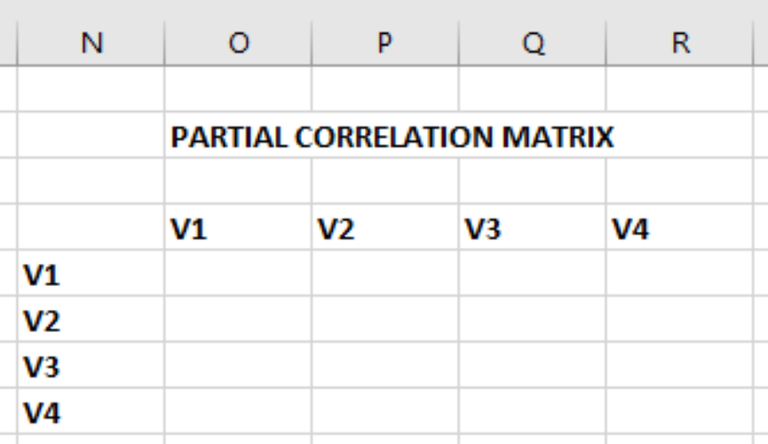Select the column N header
This screenshot has width=768, height=444.
[x=91, y=44]
